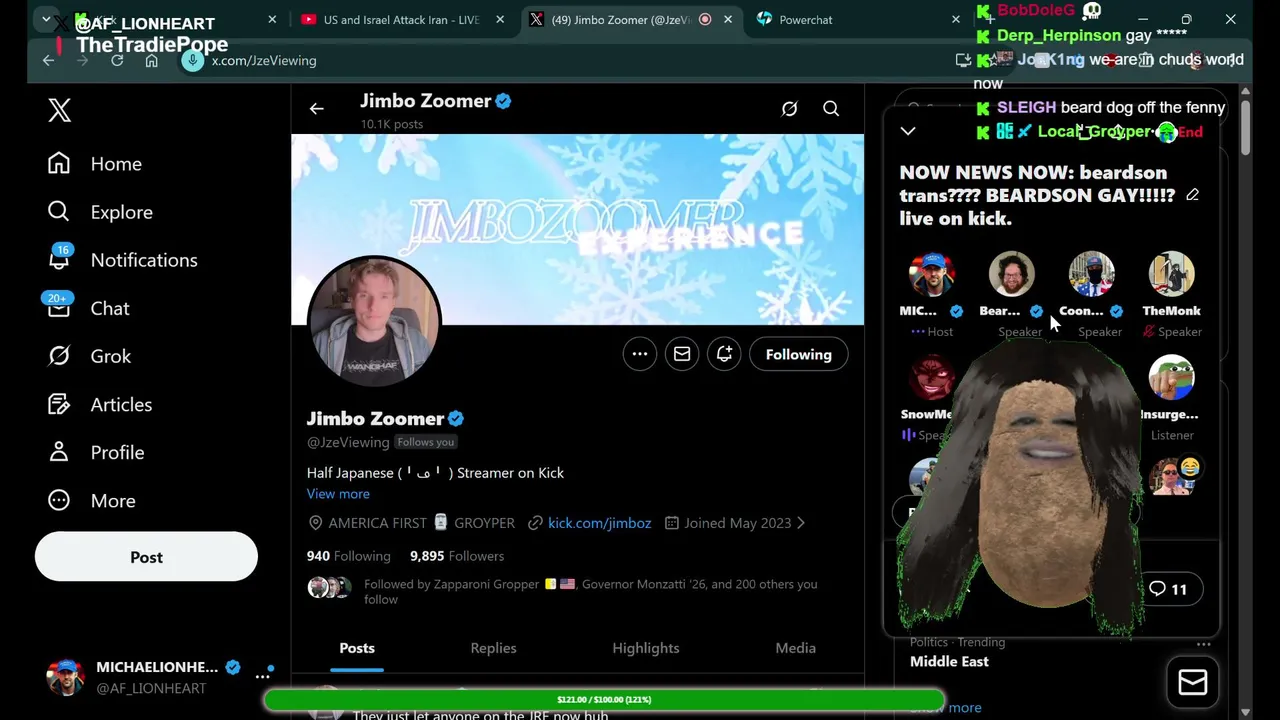1280x720 pixels.
Task: Switch to the Replies tab
Action: pos(493,648)
